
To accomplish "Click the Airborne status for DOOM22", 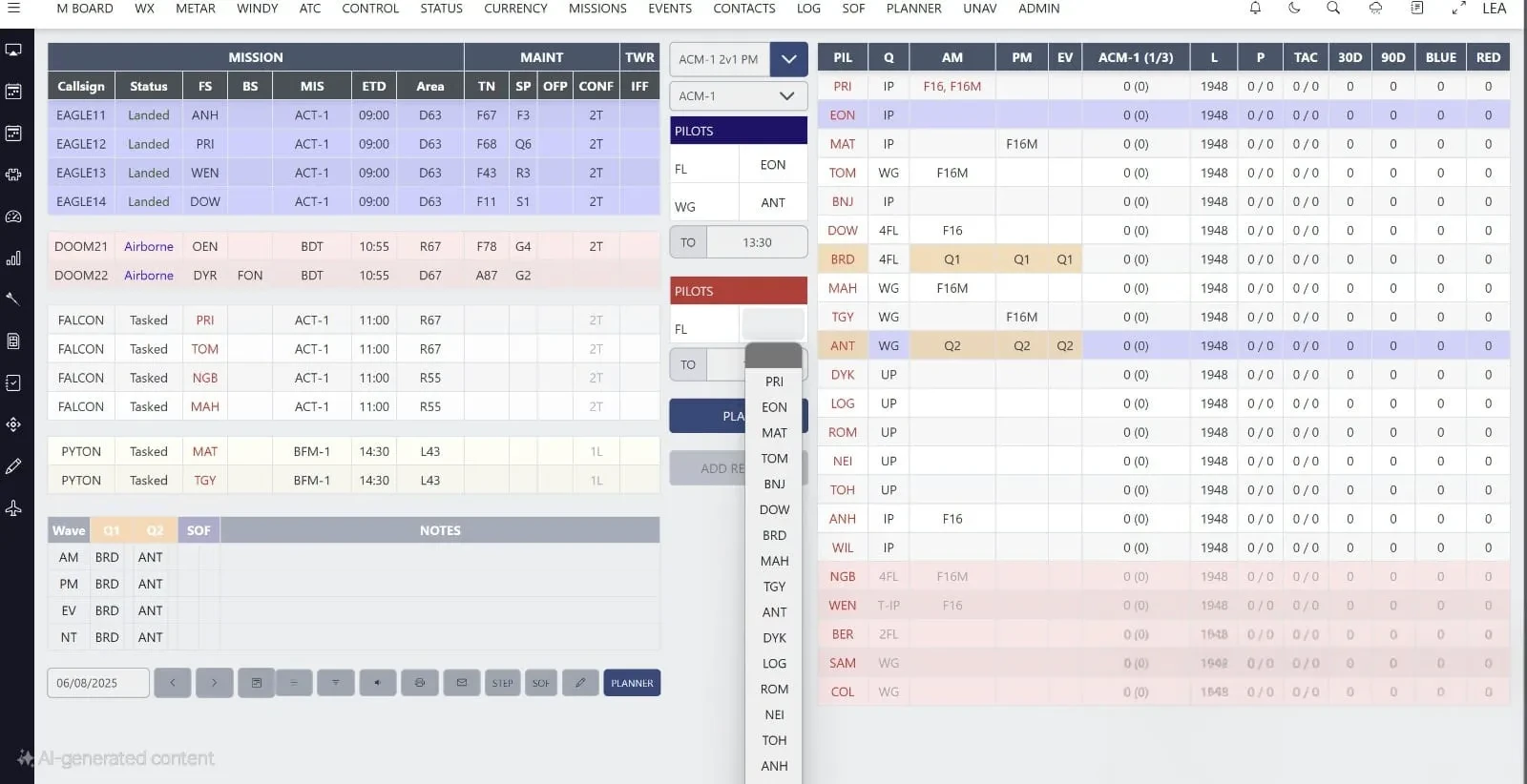I will point(149,276).
